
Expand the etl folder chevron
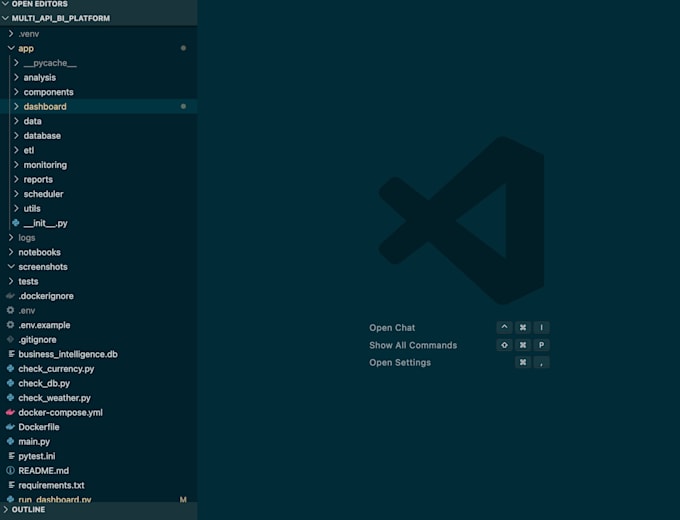point(16,150)
